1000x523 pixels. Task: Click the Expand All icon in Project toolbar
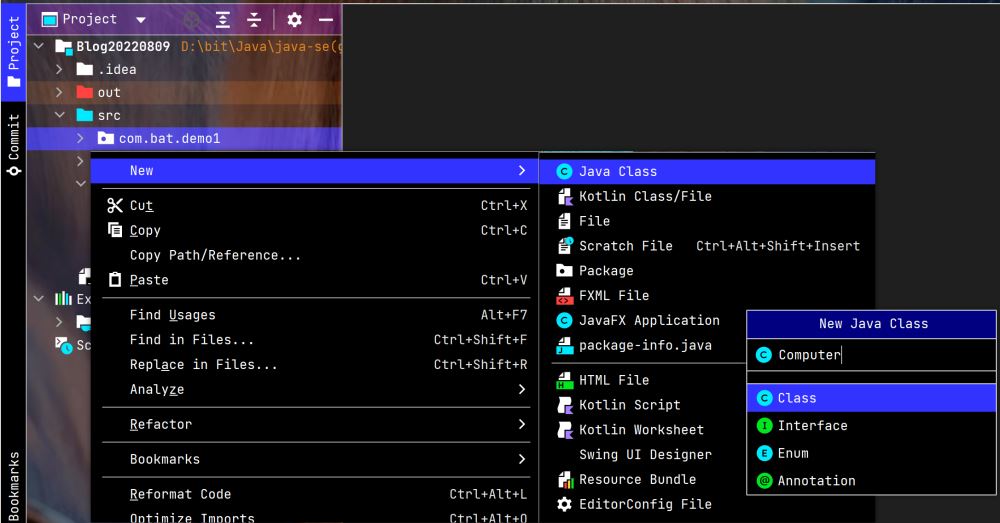click(224, 20)
